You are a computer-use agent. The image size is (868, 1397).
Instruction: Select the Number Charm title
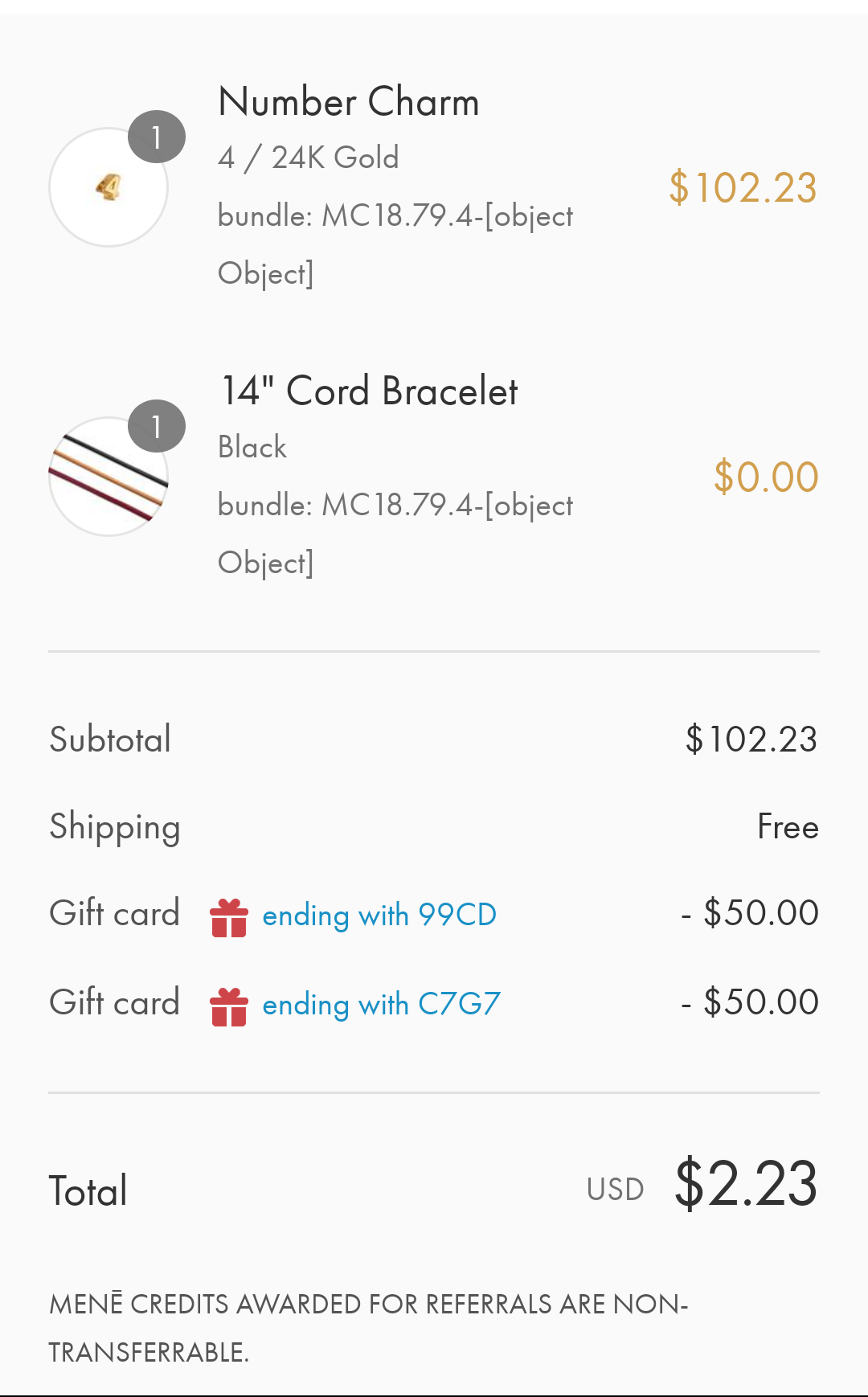pyautogui.click(x=349, y=102)
